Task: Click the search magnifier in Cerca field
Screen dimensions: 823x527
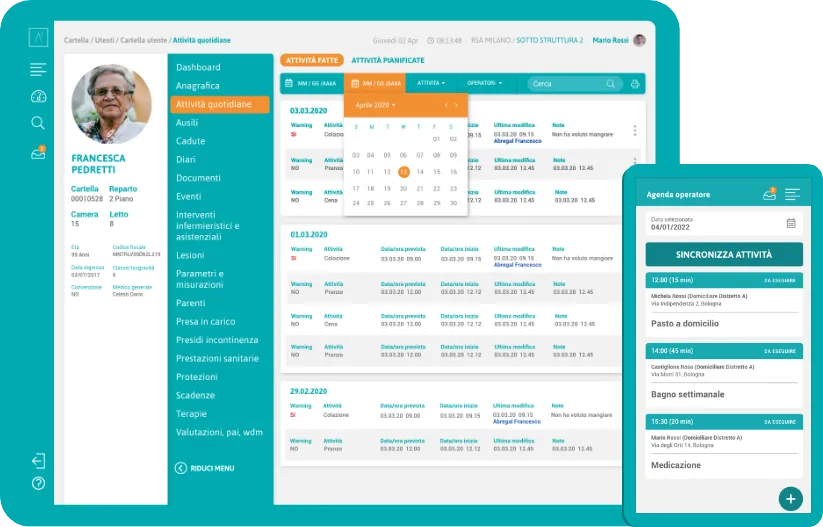Action: (610, 84)
